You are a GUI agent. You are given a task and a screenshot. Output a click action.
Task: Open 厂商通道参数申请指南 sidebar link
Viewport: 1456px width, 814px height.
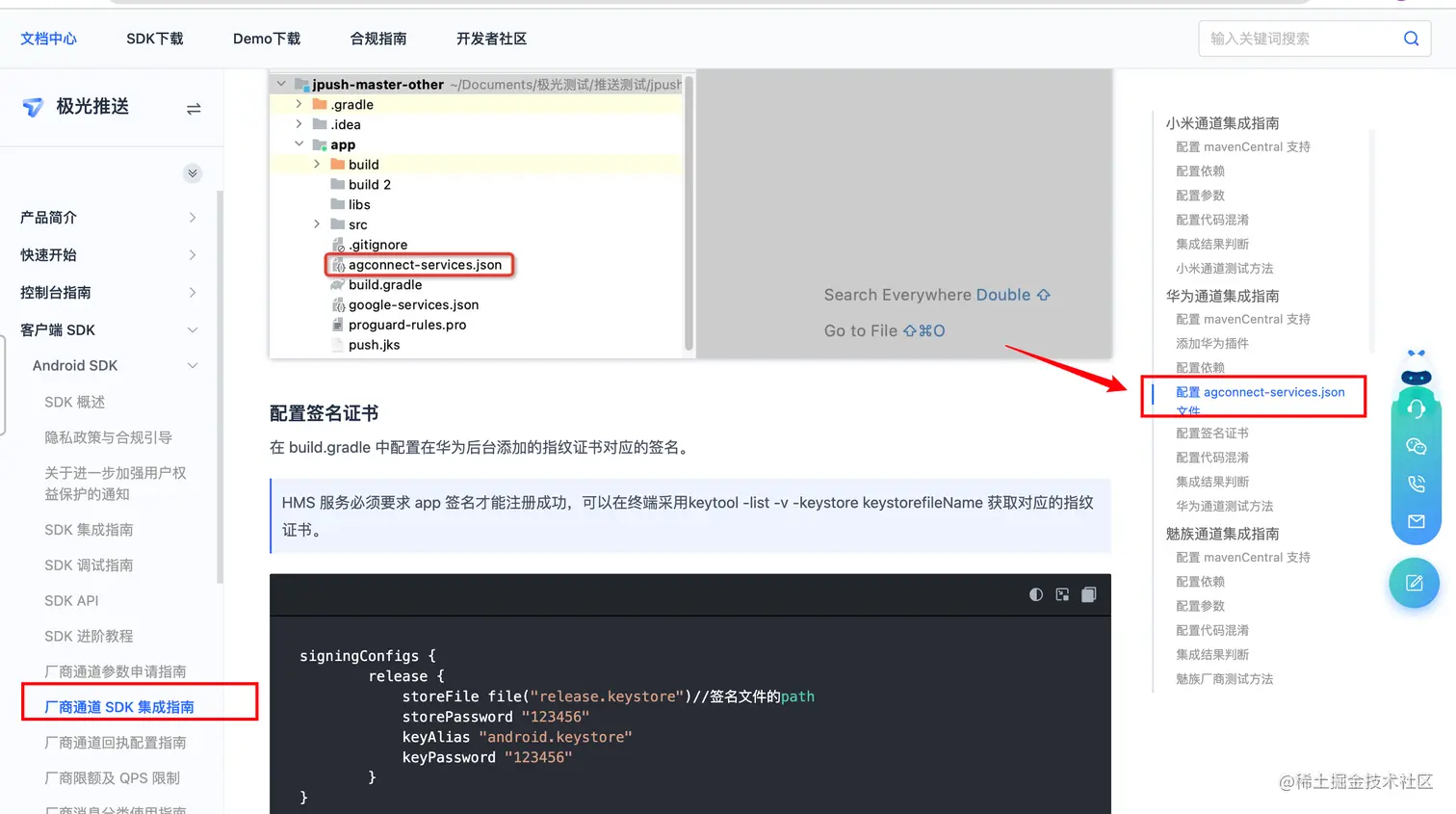tap(116, 672)
